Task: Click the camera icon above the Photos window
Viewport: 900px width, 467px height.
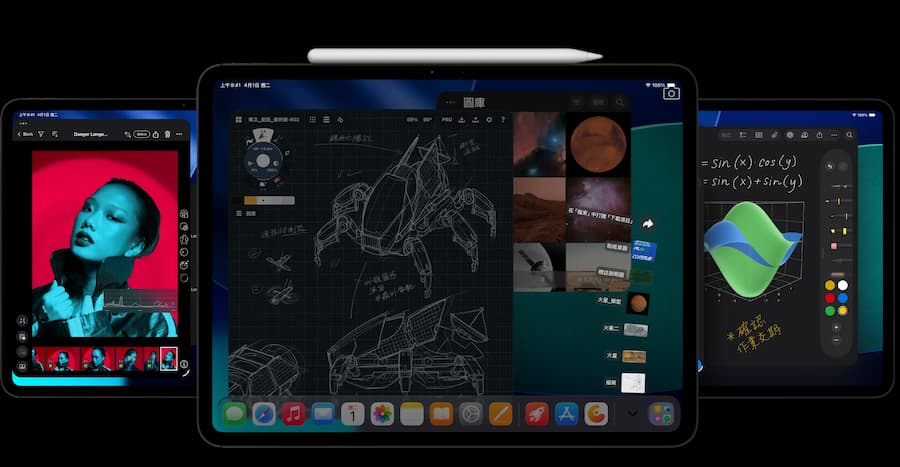Action: (671, 93)
